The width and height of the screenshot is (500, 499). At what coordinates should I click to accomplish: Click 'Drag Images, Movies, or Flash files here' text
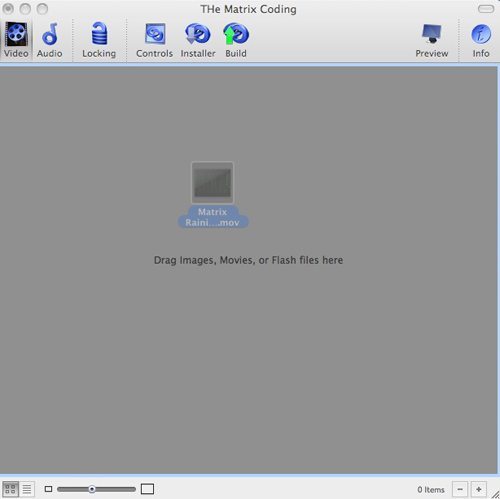(x=248, y=260)
